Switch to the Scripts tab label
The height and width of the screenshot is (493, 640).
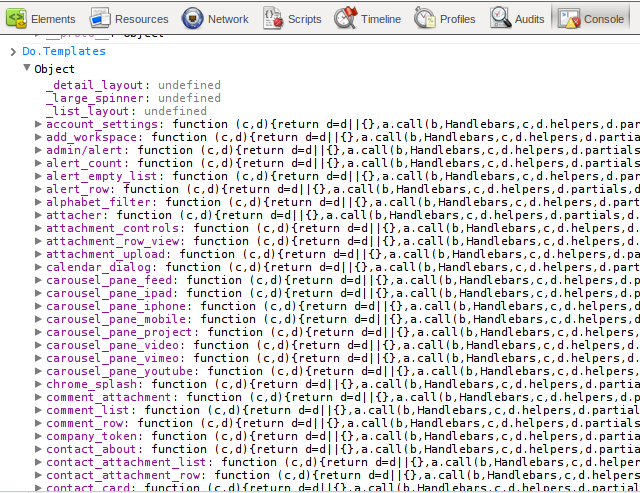coord(304,19)
